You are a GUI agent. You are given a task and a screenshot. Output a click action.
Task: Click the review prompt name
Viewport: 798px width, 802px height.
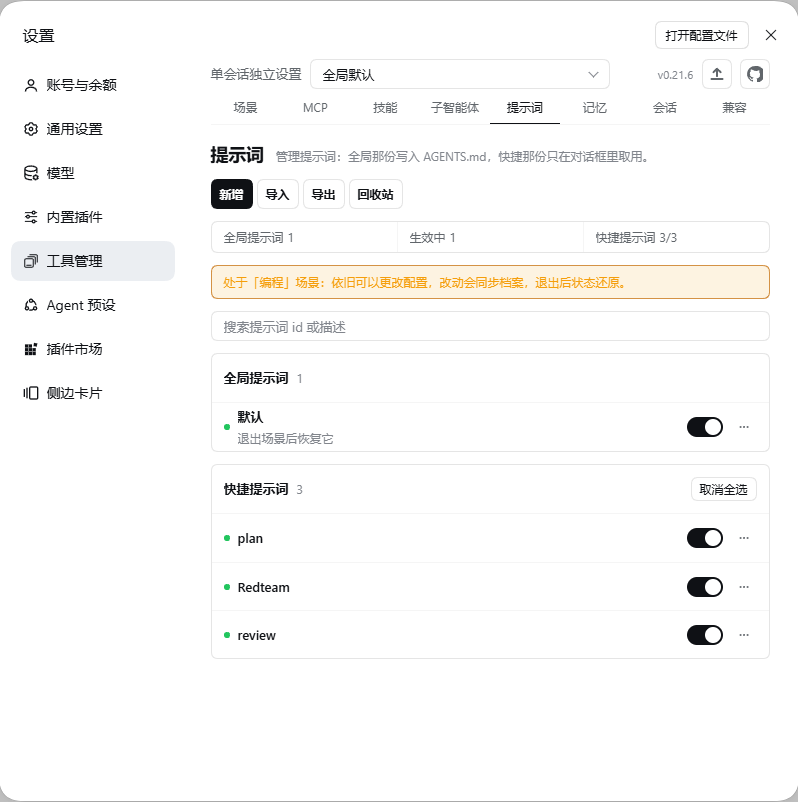[256, 636]
